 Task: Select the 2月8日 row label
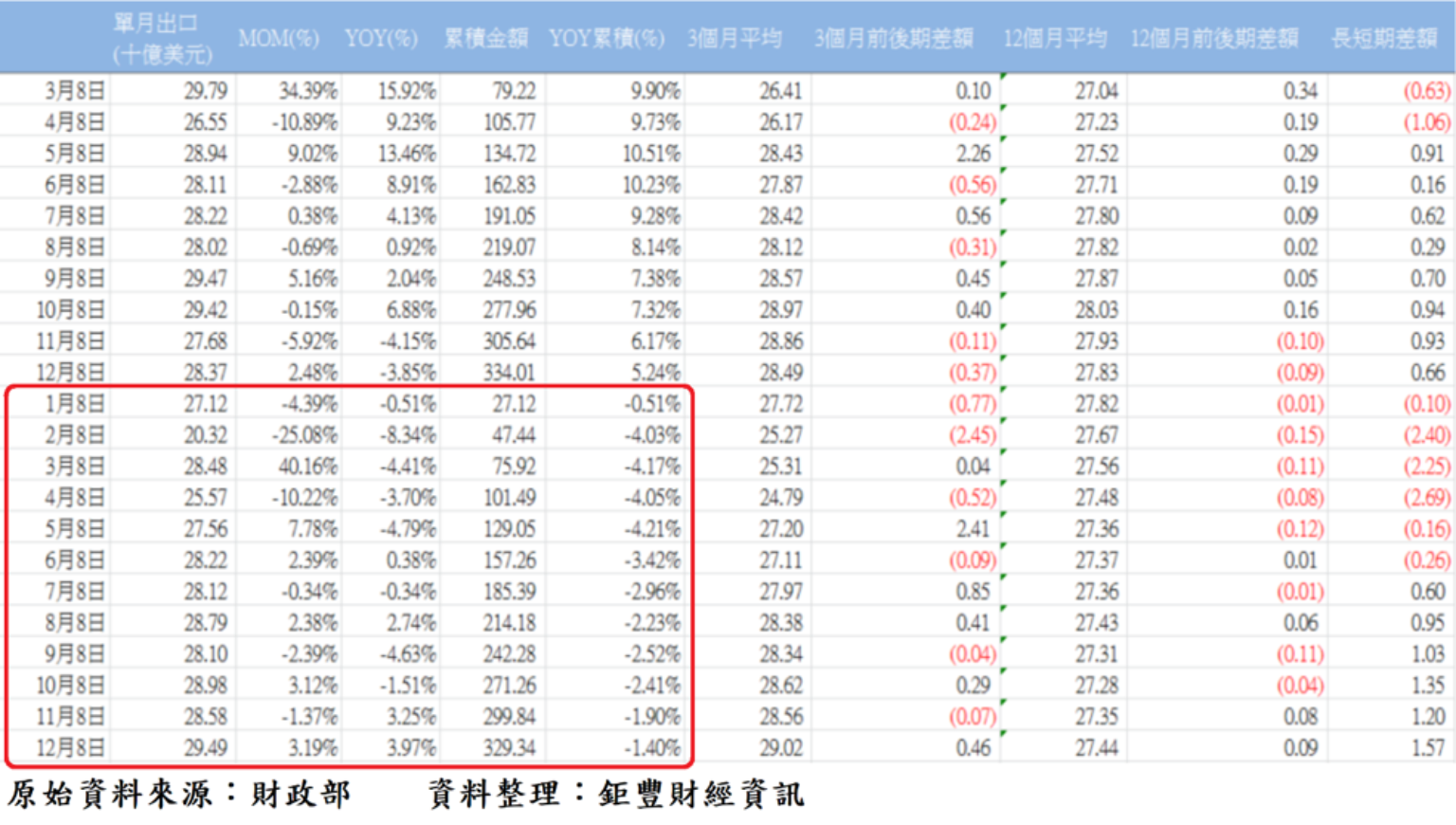click(74, 435)
